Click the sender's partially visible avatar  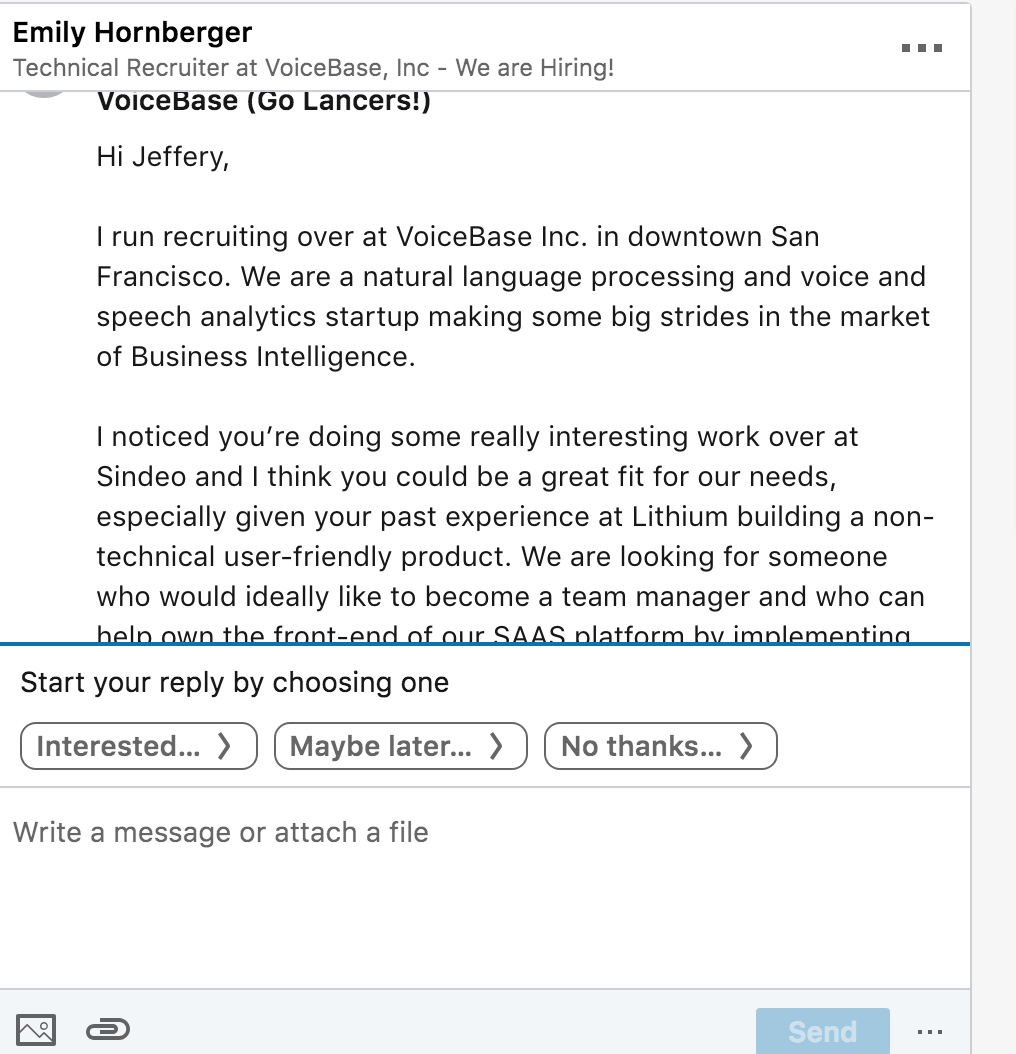tap(44, 95)
